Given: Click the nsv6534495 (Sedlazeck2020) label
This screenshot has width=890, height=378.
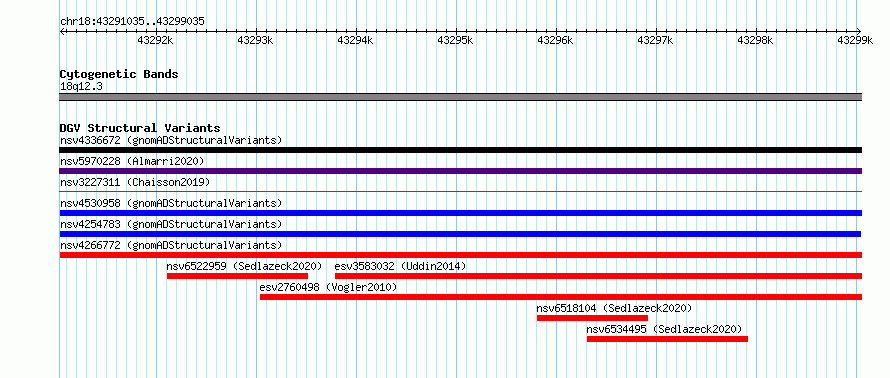Looking at the screenshot, I should pyautogui.click(x=664, y=329).
